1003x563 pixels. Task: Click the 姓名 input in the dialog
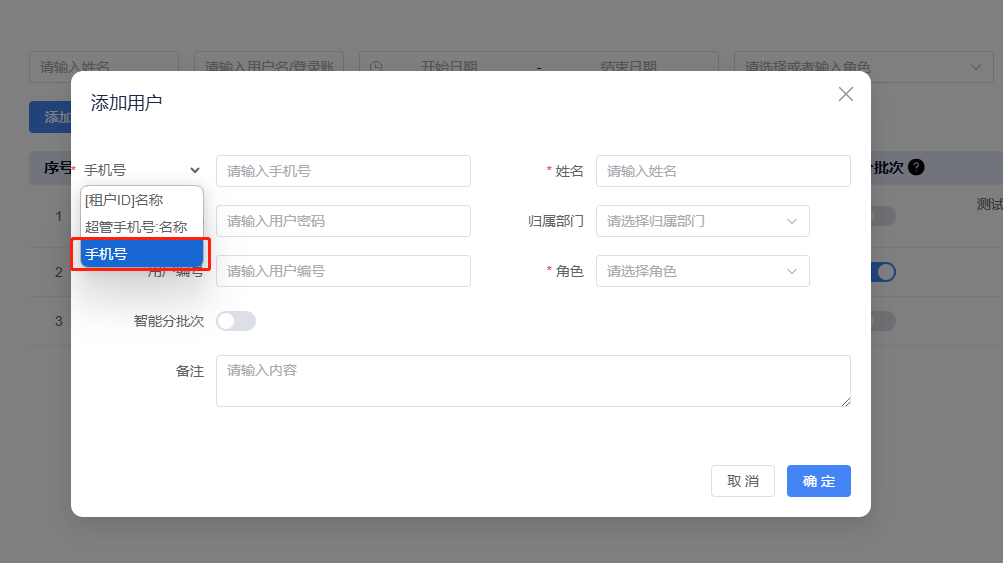(x=722, y=171)
